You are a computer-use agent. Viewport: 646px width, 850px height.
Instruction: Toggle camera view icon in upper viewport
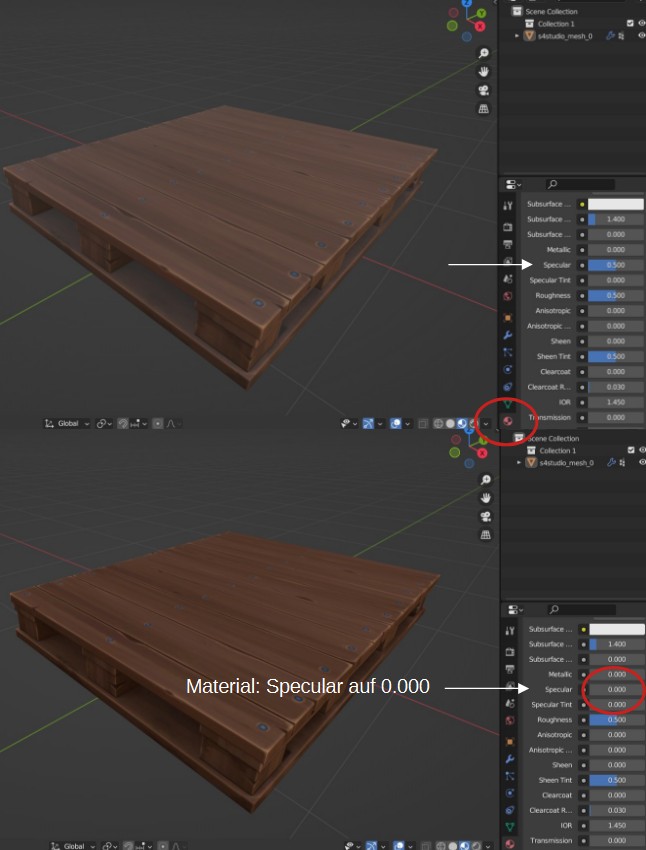click(x=483, y=90)
